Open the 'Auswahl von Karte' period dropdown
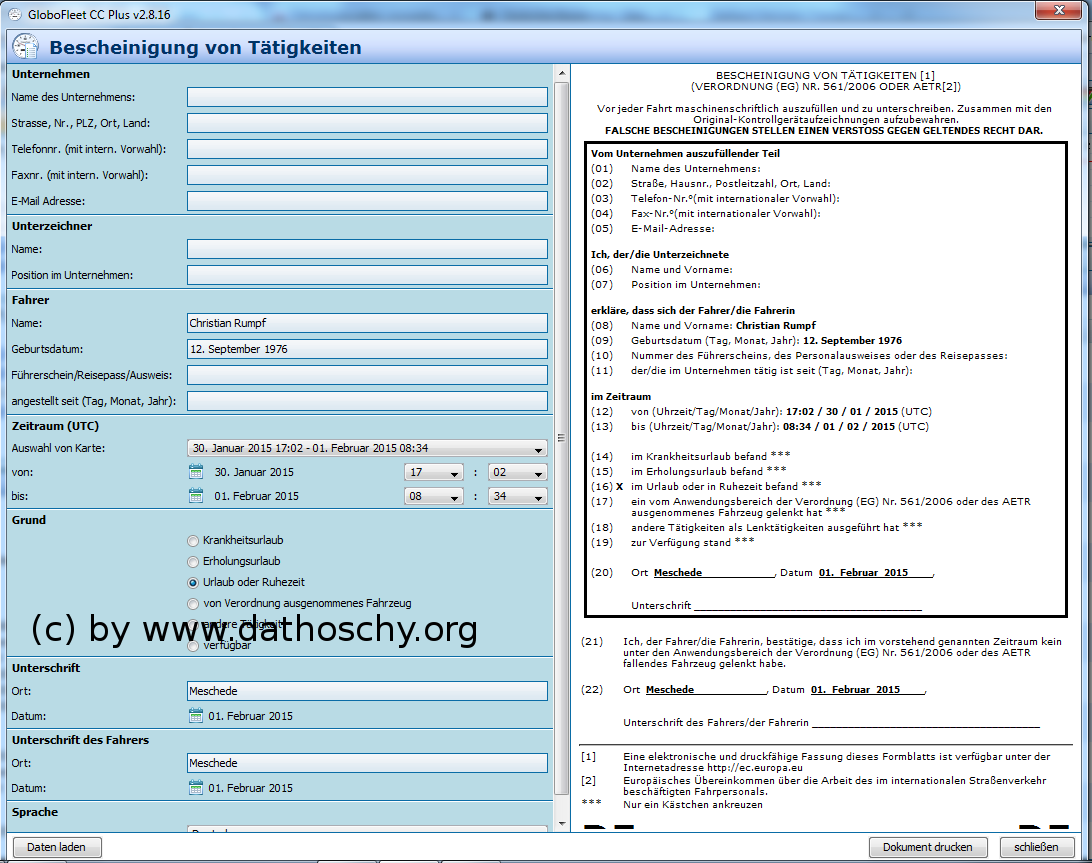1092x863 pixels. 367,449
